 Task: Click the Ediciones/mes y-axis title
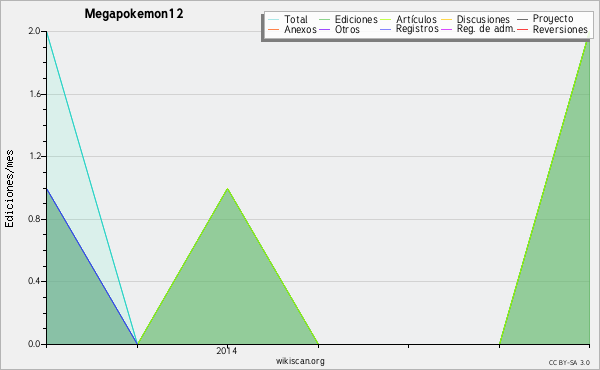pyautogui.click(x=9, y=189)
